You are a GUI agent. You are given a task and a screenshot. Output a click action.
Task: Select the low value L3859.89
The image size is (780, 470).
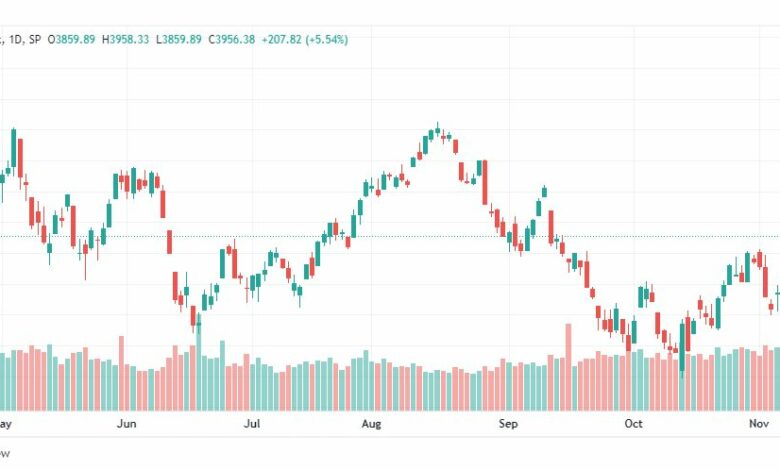click(x=179, y=39)
